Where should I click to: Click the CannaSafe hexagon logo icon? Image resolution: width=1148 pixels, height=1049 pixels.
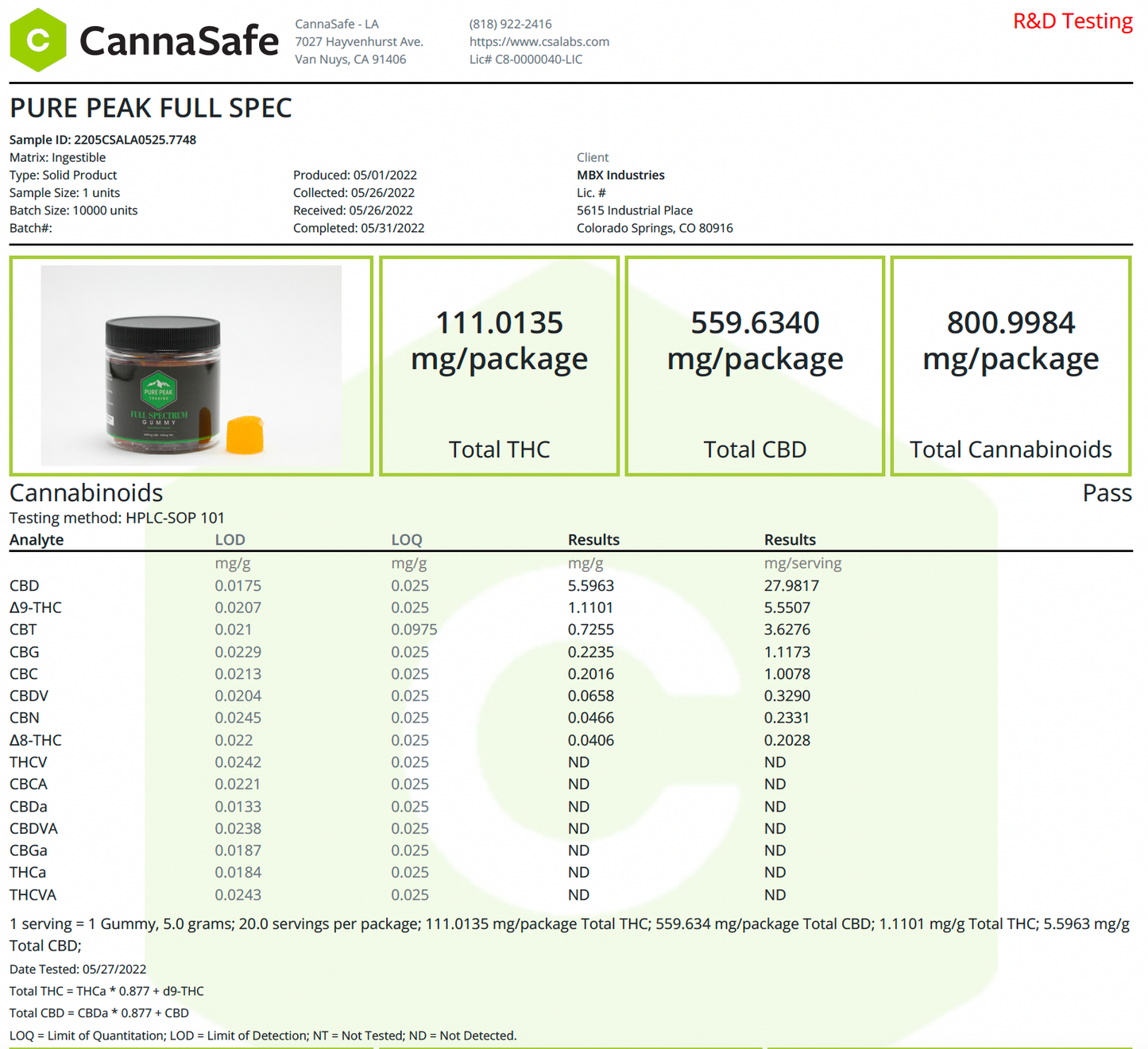click(37, 40)
